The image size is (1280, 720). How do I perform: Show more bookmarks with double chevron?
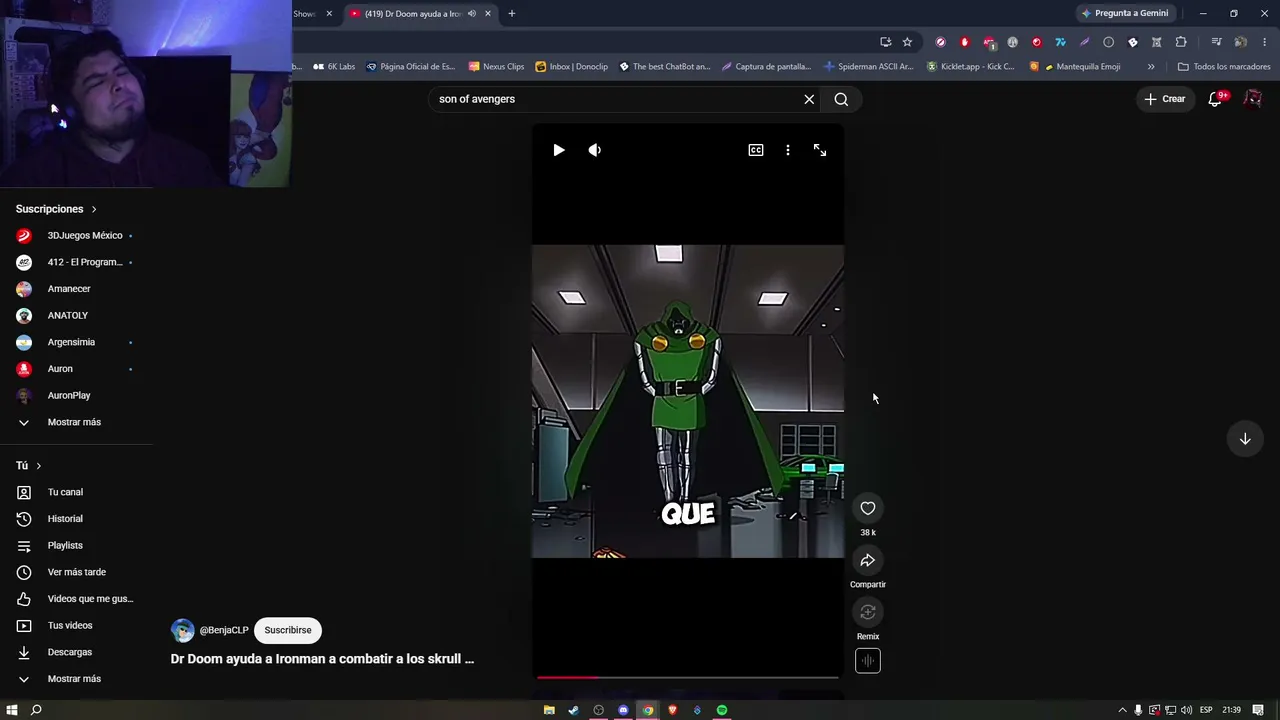click(x=1151, y=67)
